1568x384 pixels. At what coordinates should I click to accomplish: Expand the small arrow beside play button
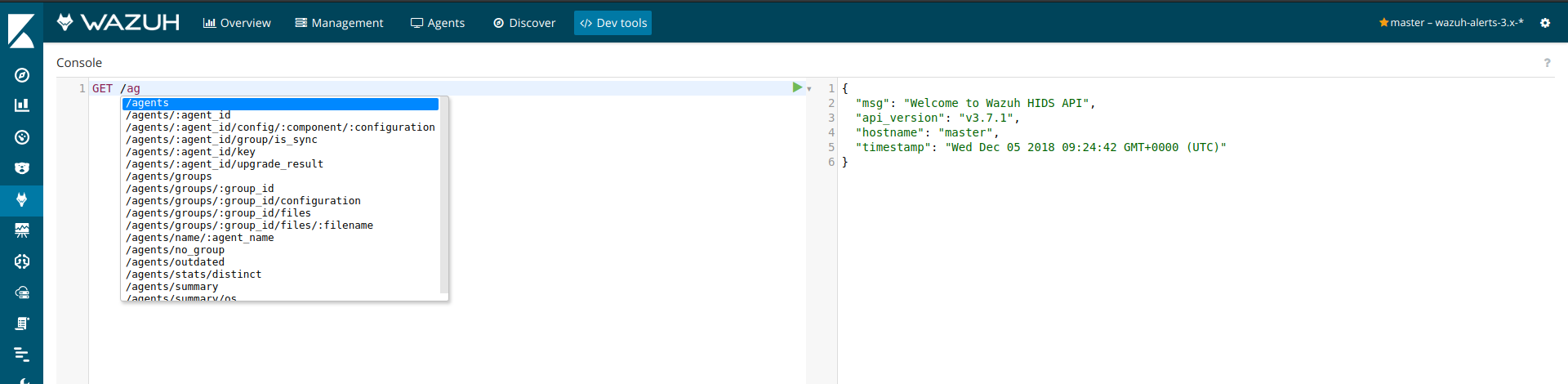coord(809,89)
